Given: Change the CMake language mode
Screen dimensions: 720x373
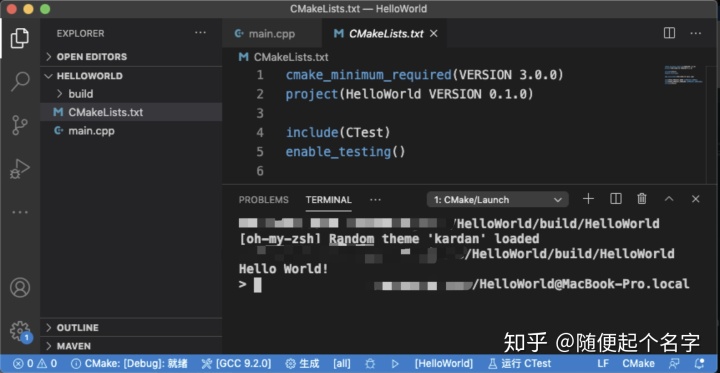Looking at the screenshot, I should pos(638,363).
